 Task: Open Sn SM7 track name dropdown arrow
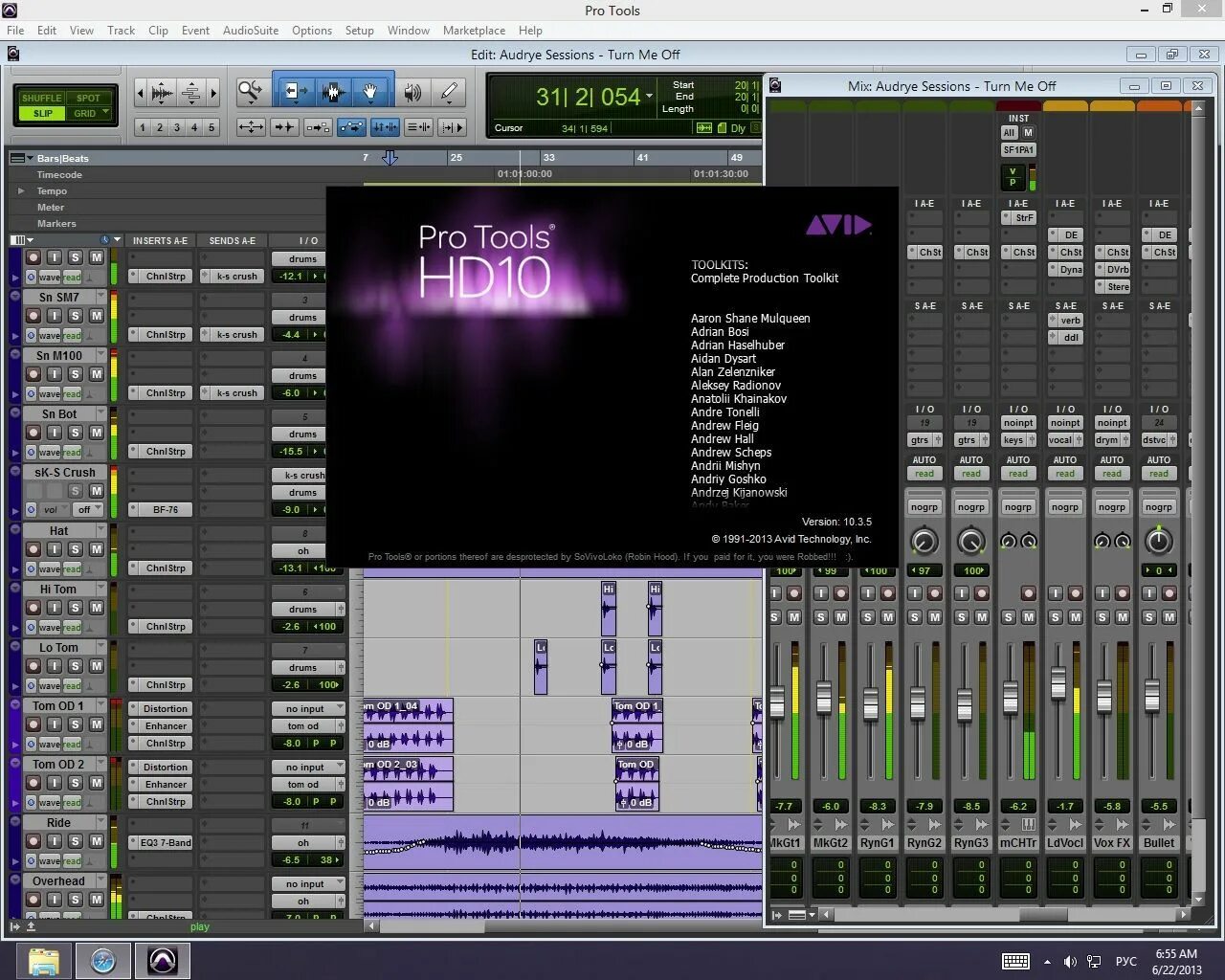point(100,298)
